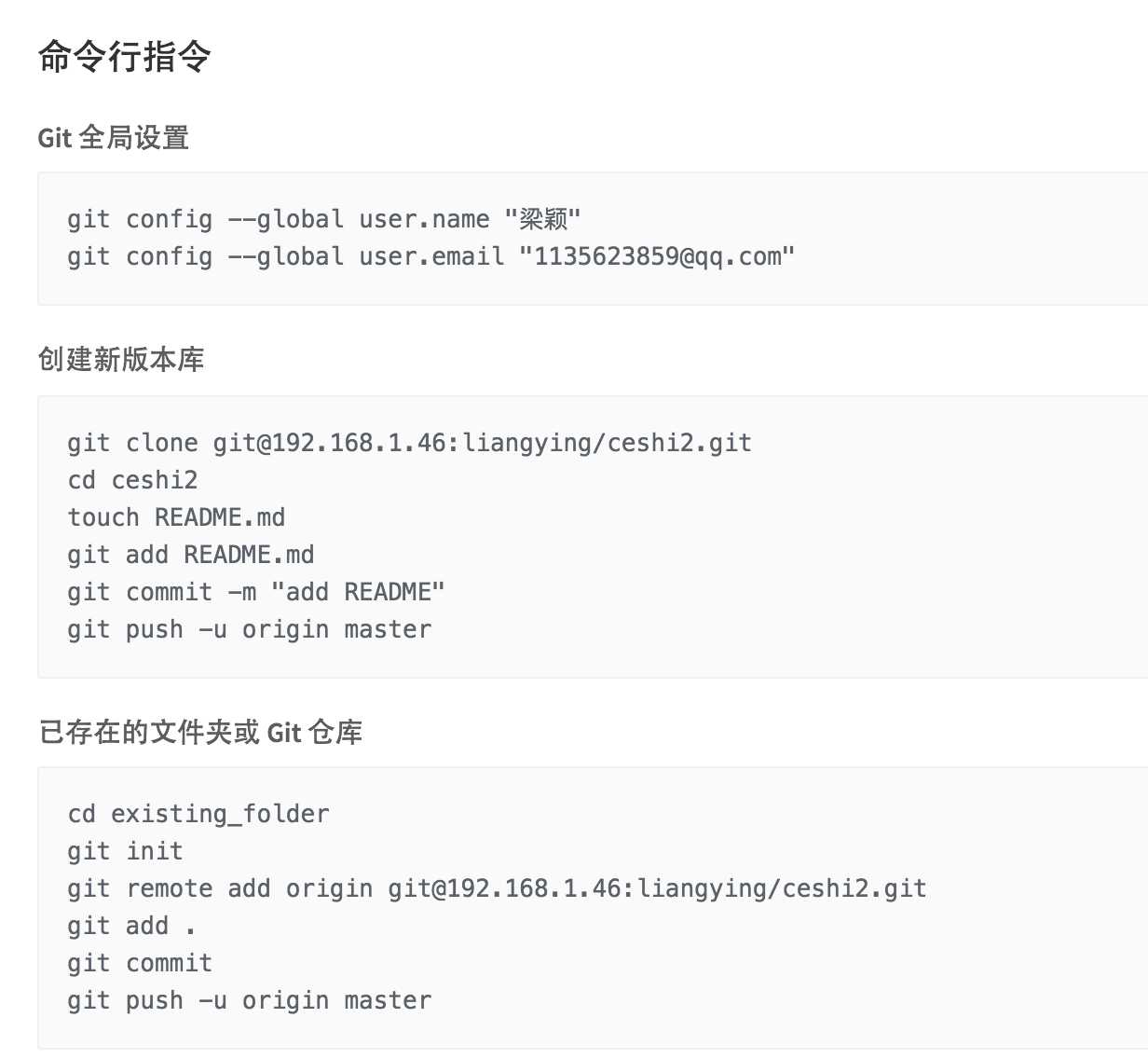Click the 'git init' command line
Image resolution: width=1148 pixels, height=1059 pixels.
tap(125, 851)
